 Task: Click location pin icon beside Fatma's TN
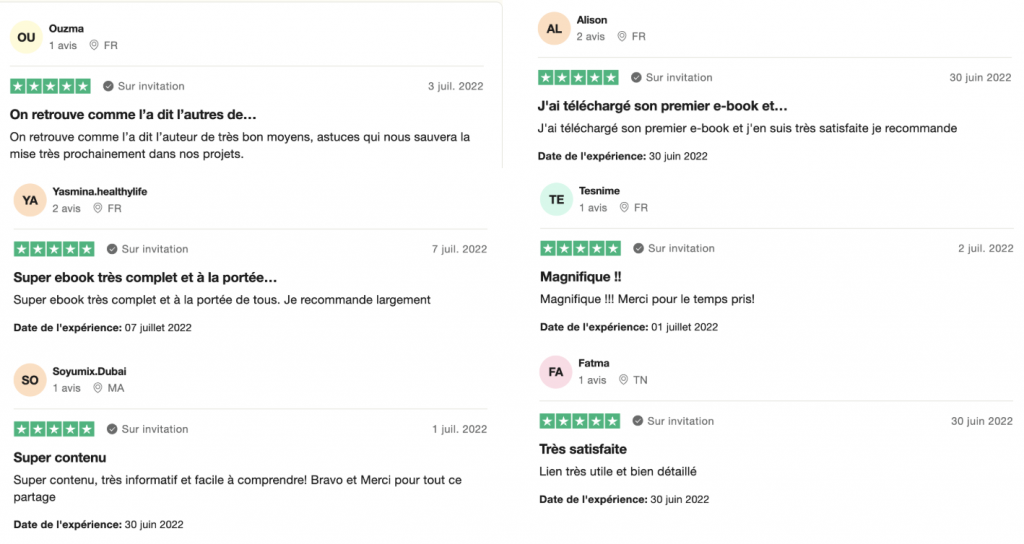pyautogui.click(x=623, y=380)
